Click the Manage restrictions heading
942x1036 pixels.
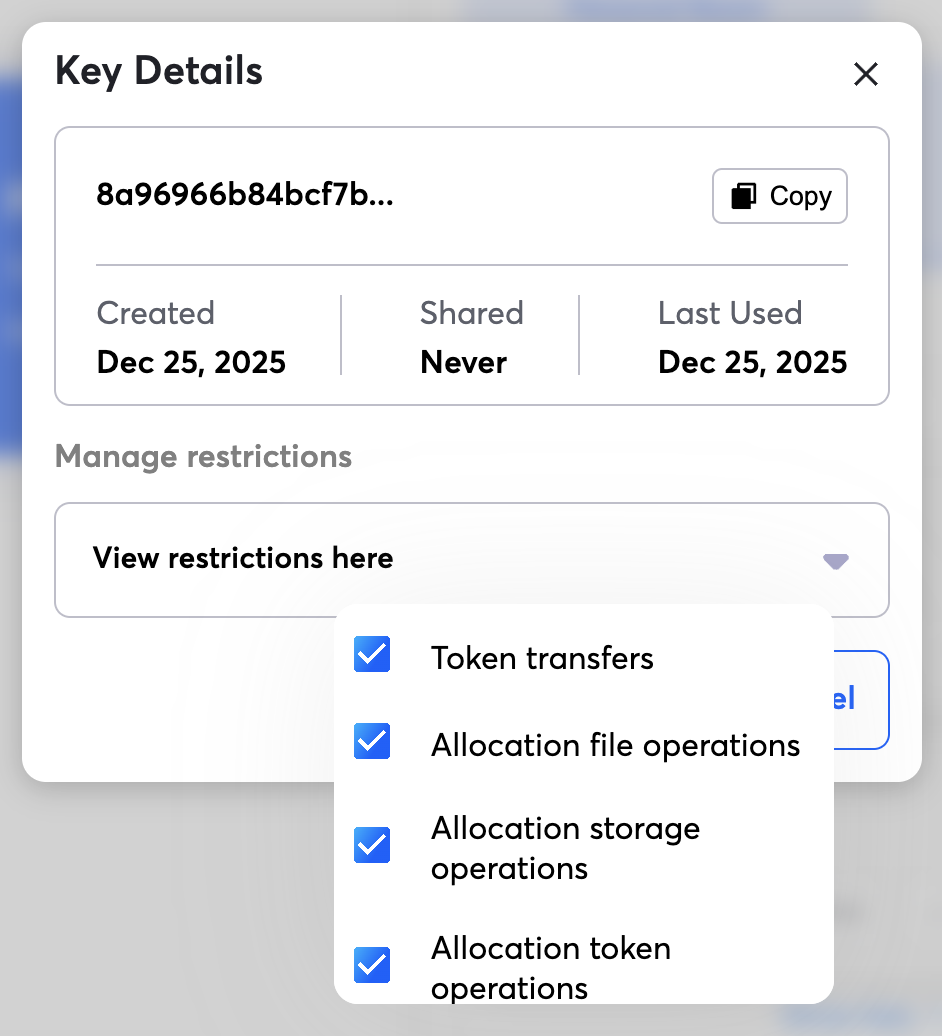pyautogui.click(x=203, y=457)
